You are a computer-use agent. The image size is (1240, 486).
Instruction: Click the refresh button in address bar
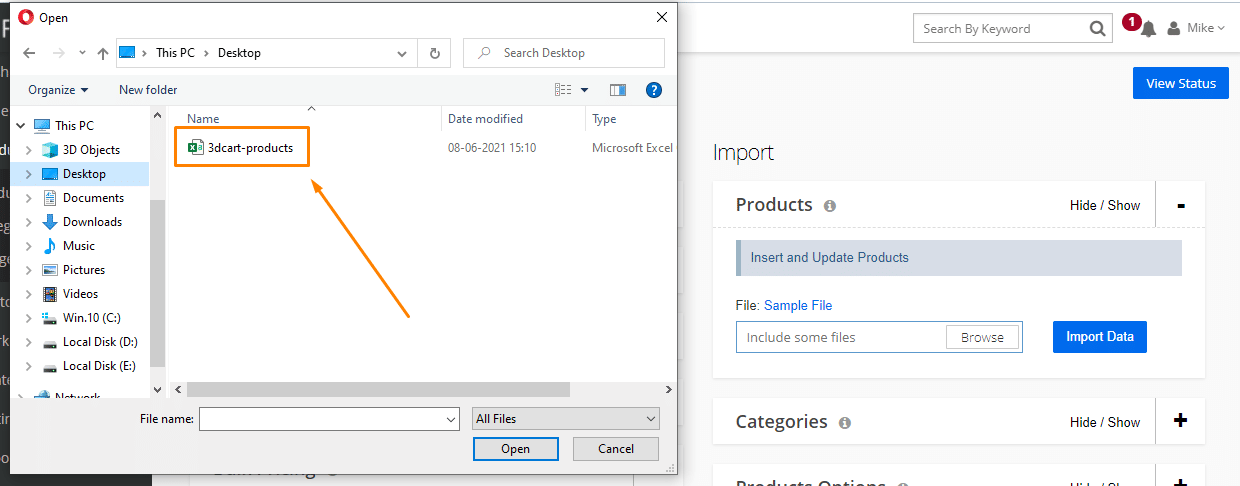click(434, 53)
